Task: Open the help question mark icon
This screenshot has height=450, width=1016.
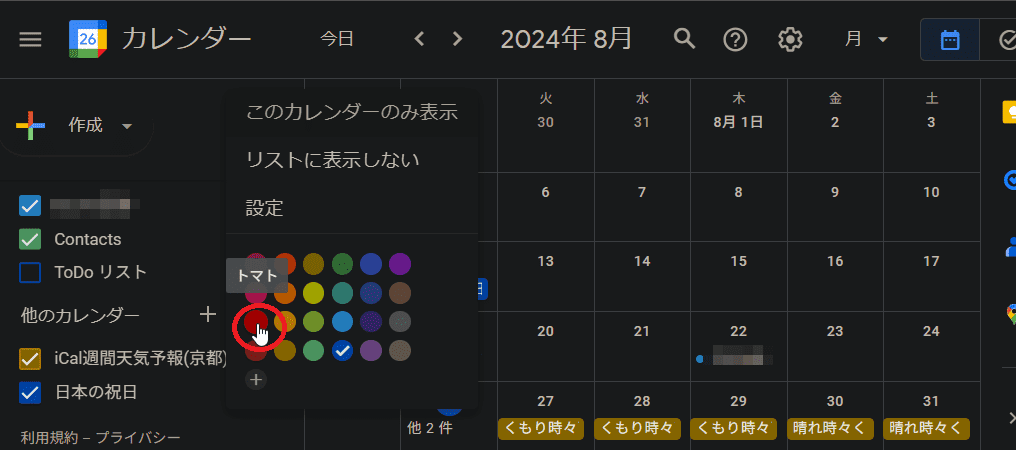Action: click(x=736, y=39)
